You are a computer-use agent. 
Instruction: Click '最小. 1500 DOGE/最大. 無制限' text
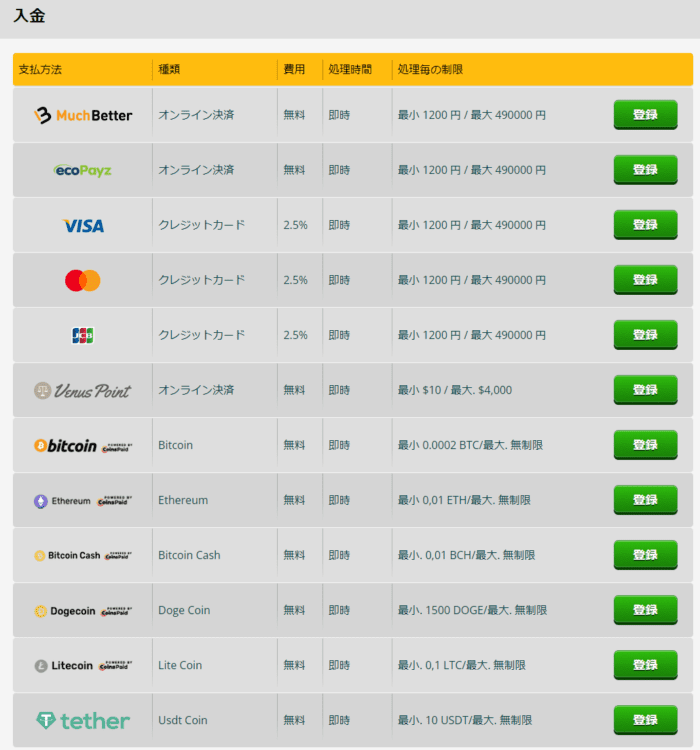pyautogui.click(x=472, y=610)
